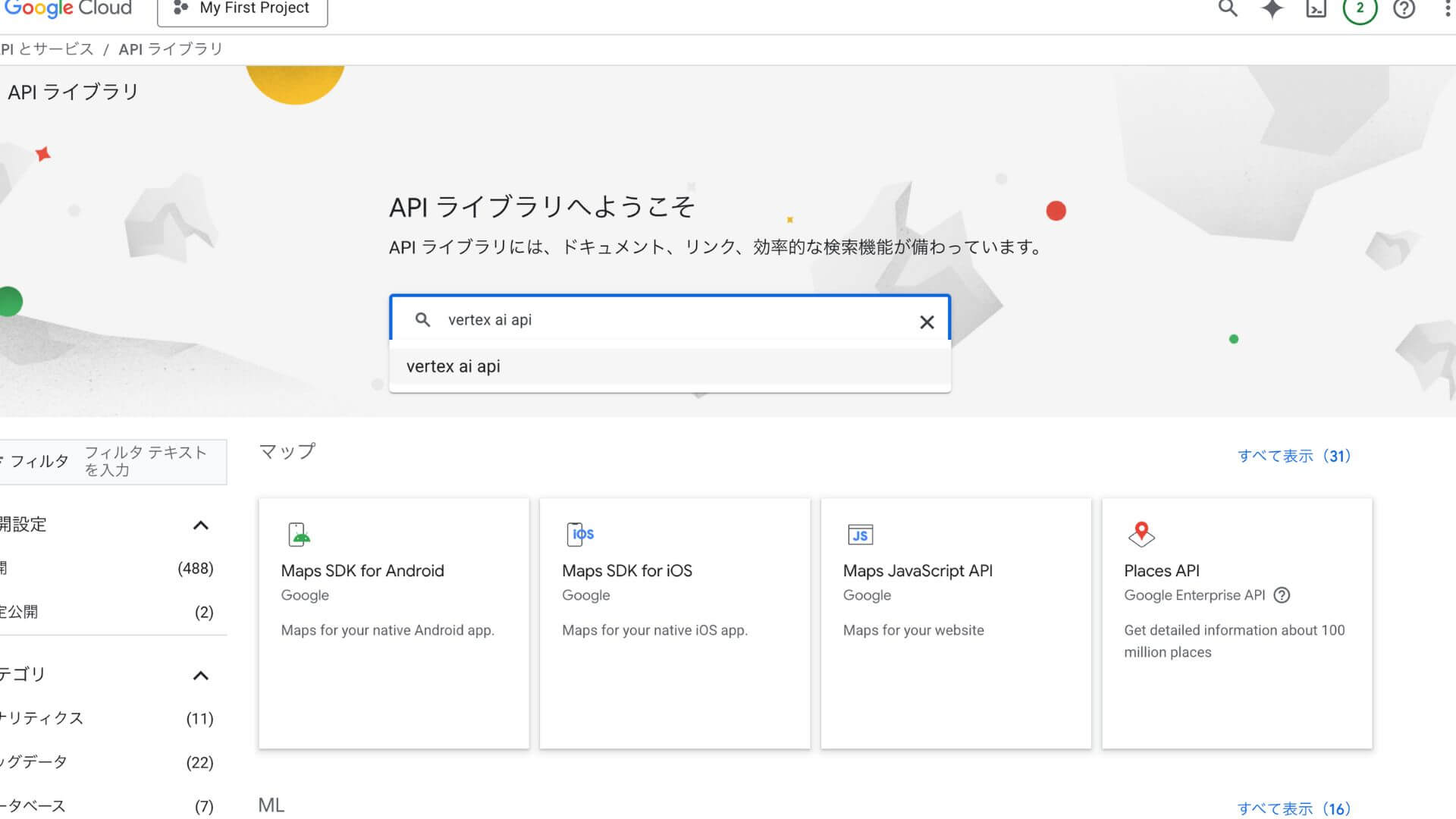
Task: Click the API ライブラリ breadcrumb
Action: pyautogui.click(x=171, y=49)
